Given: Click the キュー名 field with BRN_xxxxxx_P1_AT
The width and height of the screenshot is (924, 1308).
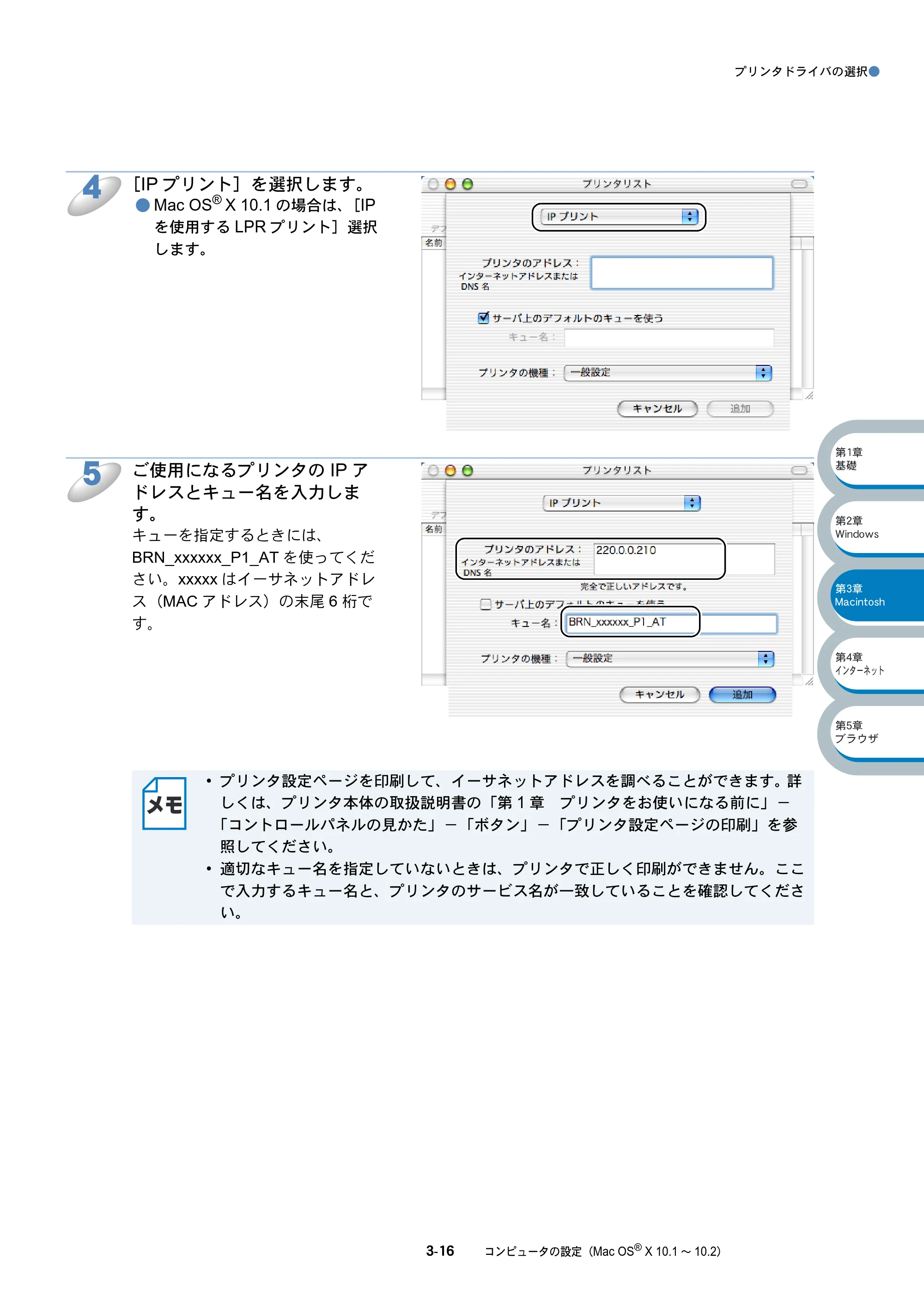Looking at the screenshot, I should pos(671,623).
